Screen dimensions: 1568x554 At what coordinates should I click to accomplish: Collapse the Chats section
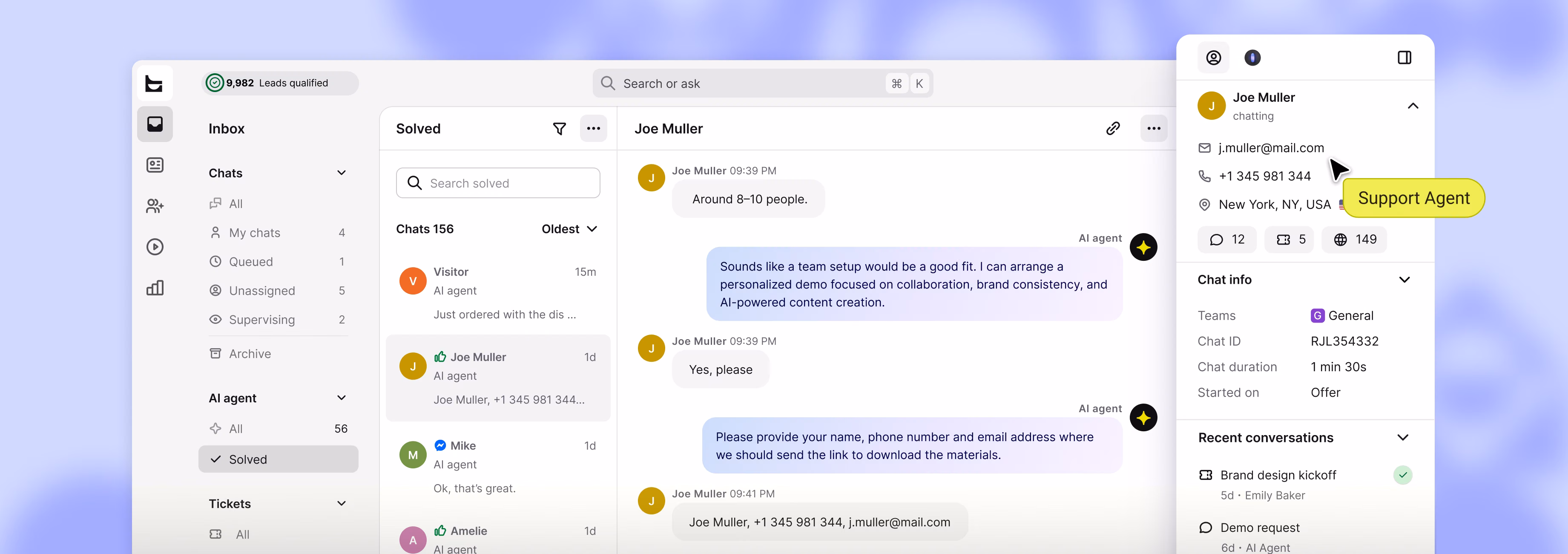pos(342,173)
